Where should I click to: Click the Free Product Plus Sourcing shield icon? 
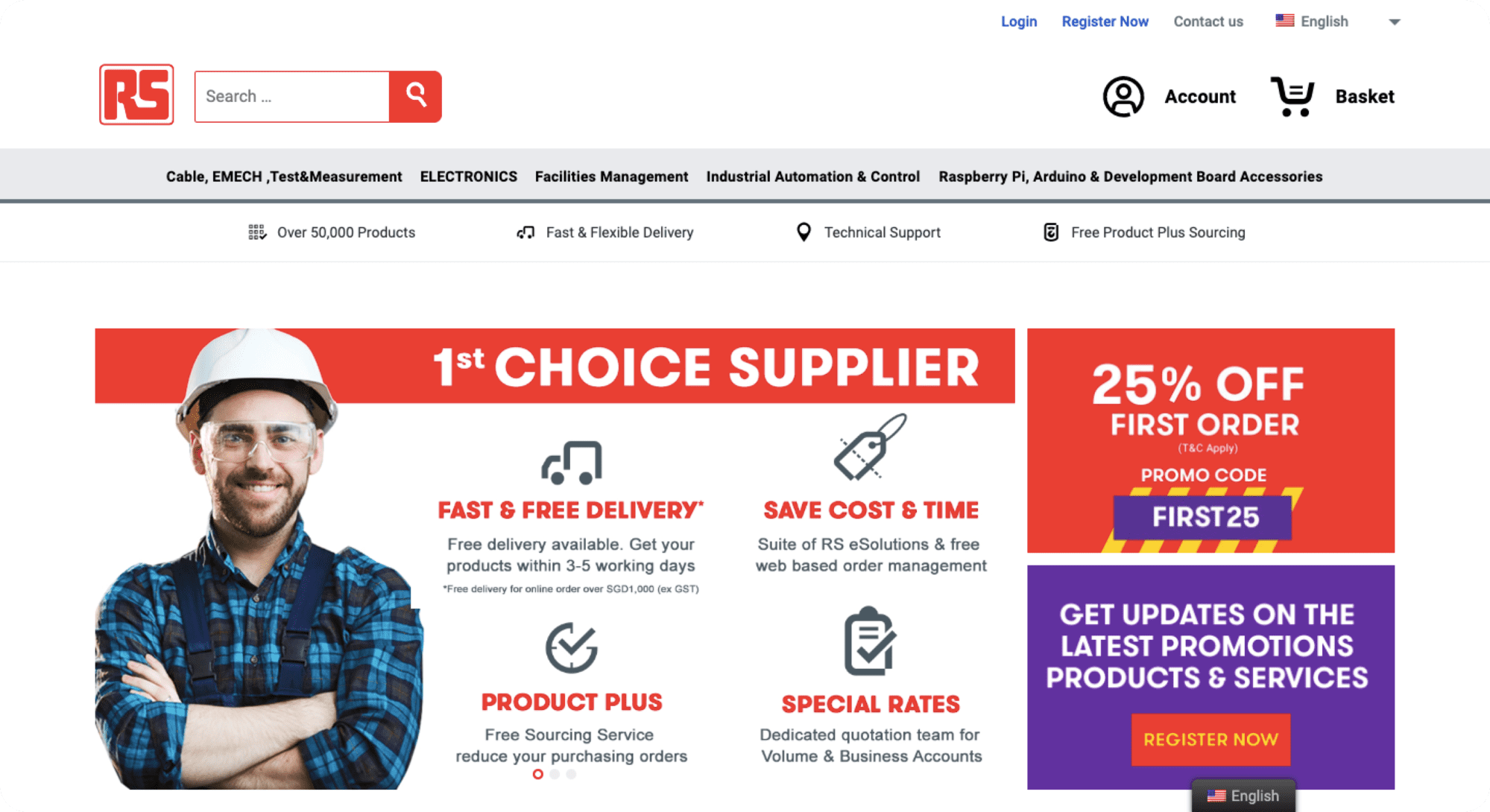pyautogui.click(x=1050, y=232)
